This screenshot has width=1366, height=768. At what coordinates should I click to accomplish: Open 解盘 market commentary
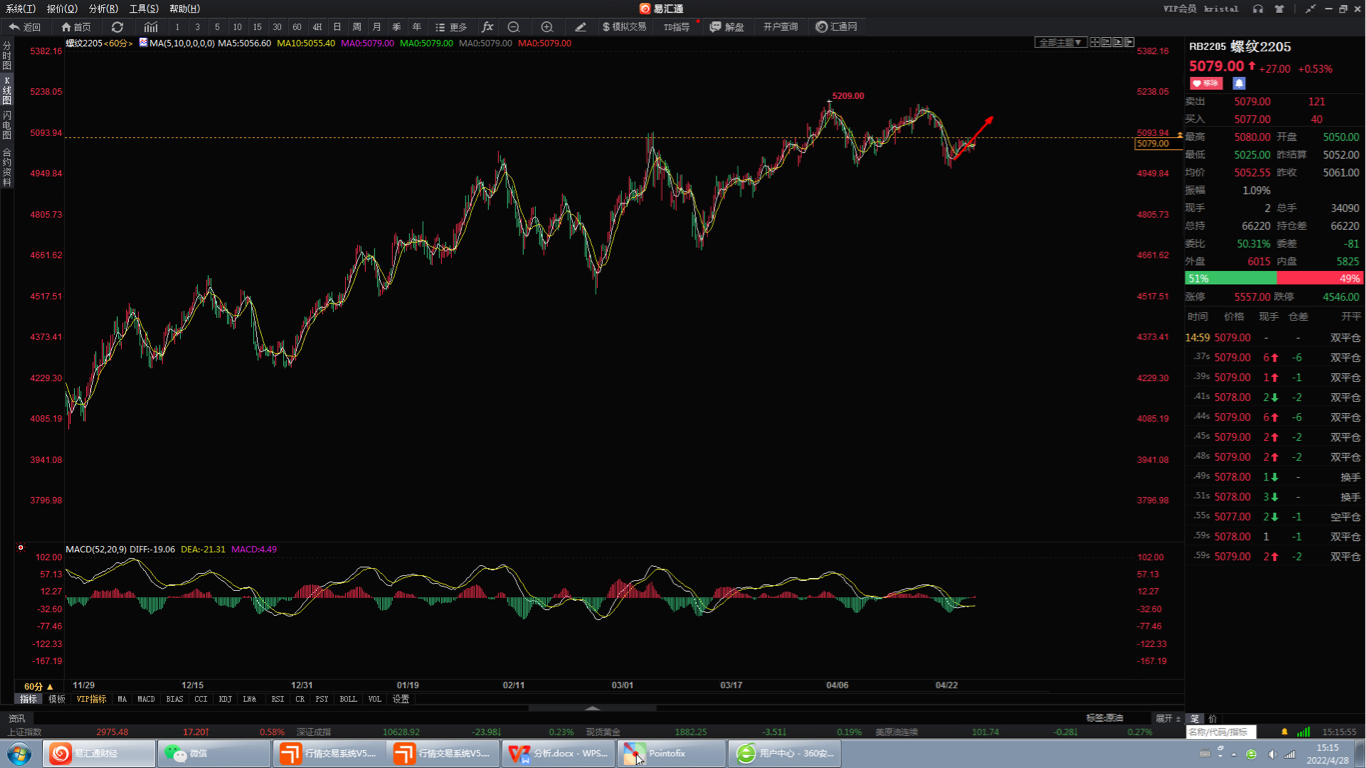coord(727,27)
